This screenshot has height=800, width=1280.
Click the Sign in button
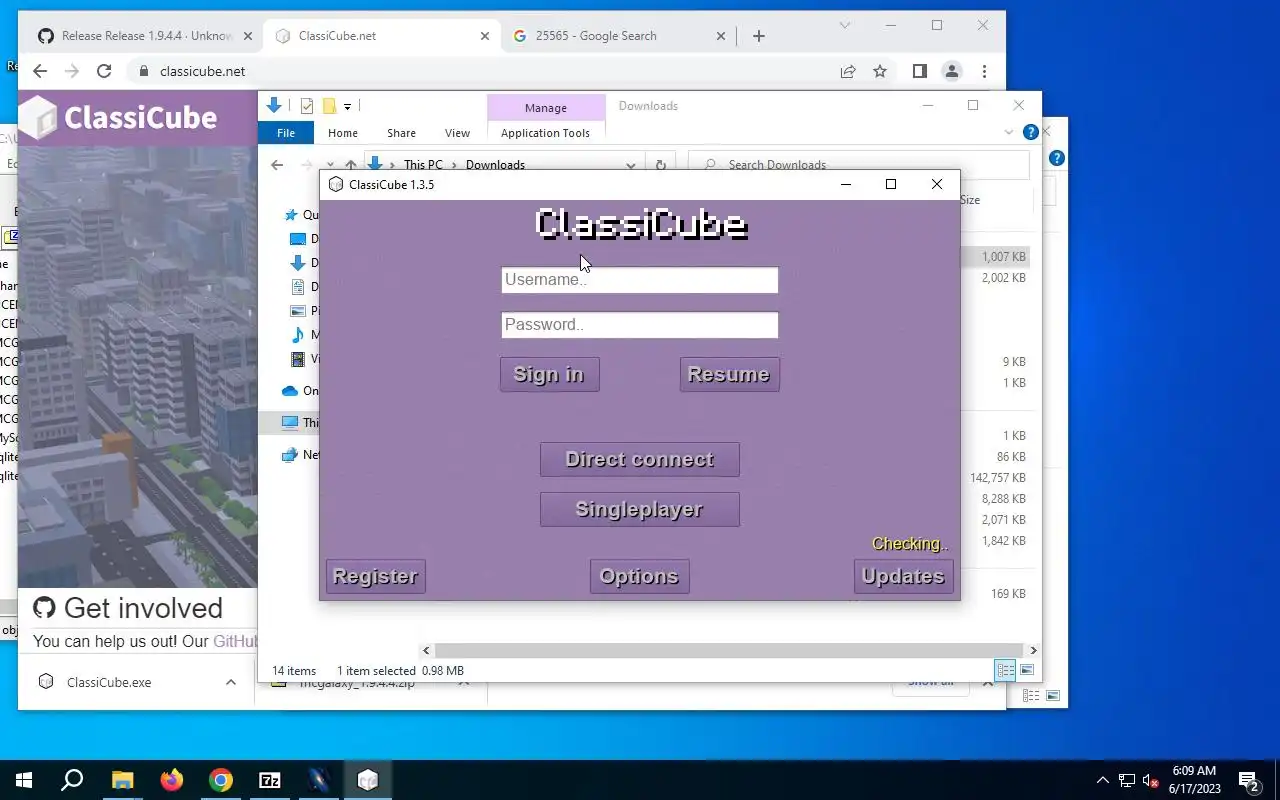[x=549, y=374]
